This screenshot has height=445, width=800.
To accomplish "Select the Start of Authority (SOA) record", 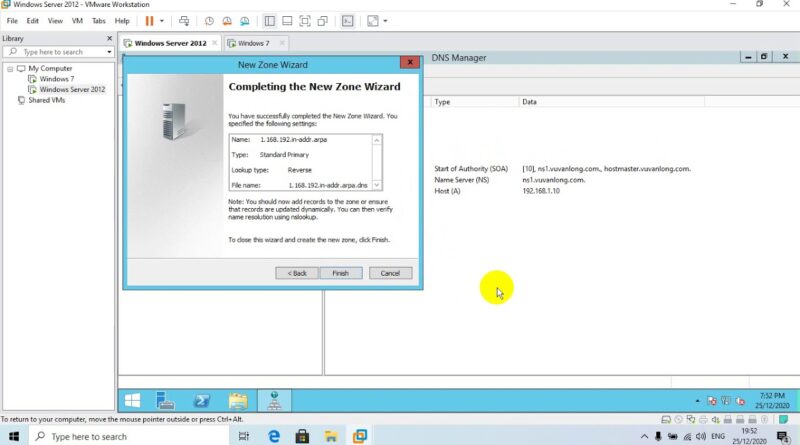I will (x=471, y=169).
